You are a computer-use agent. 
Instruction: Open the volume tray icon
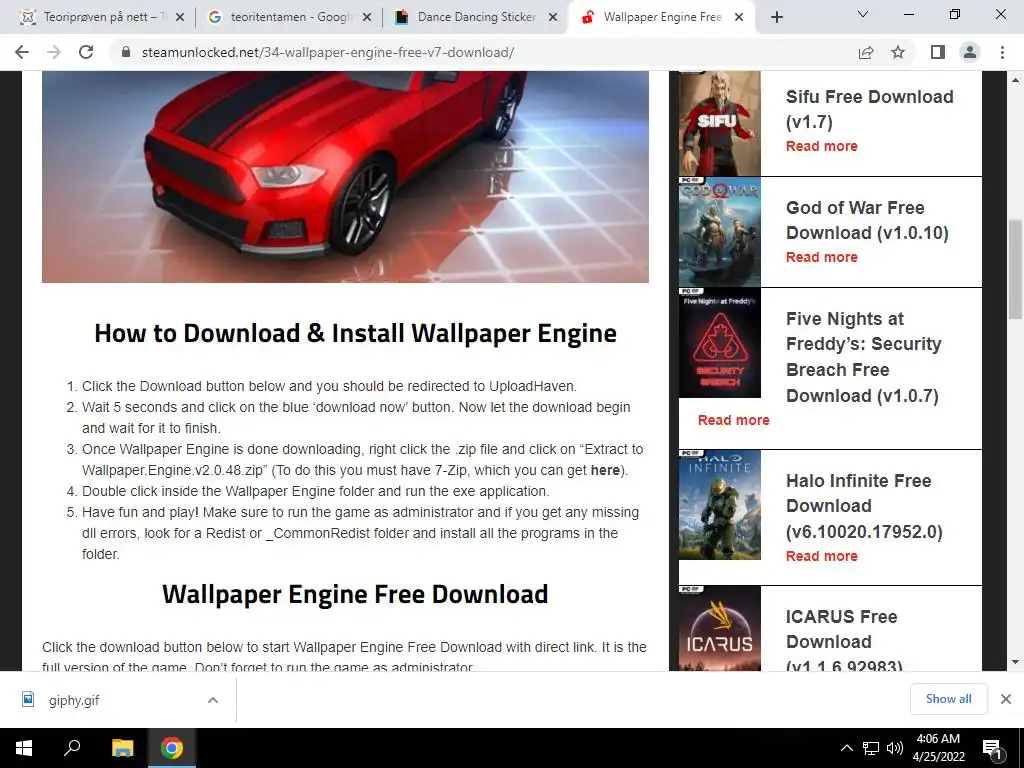pos(895,748)
